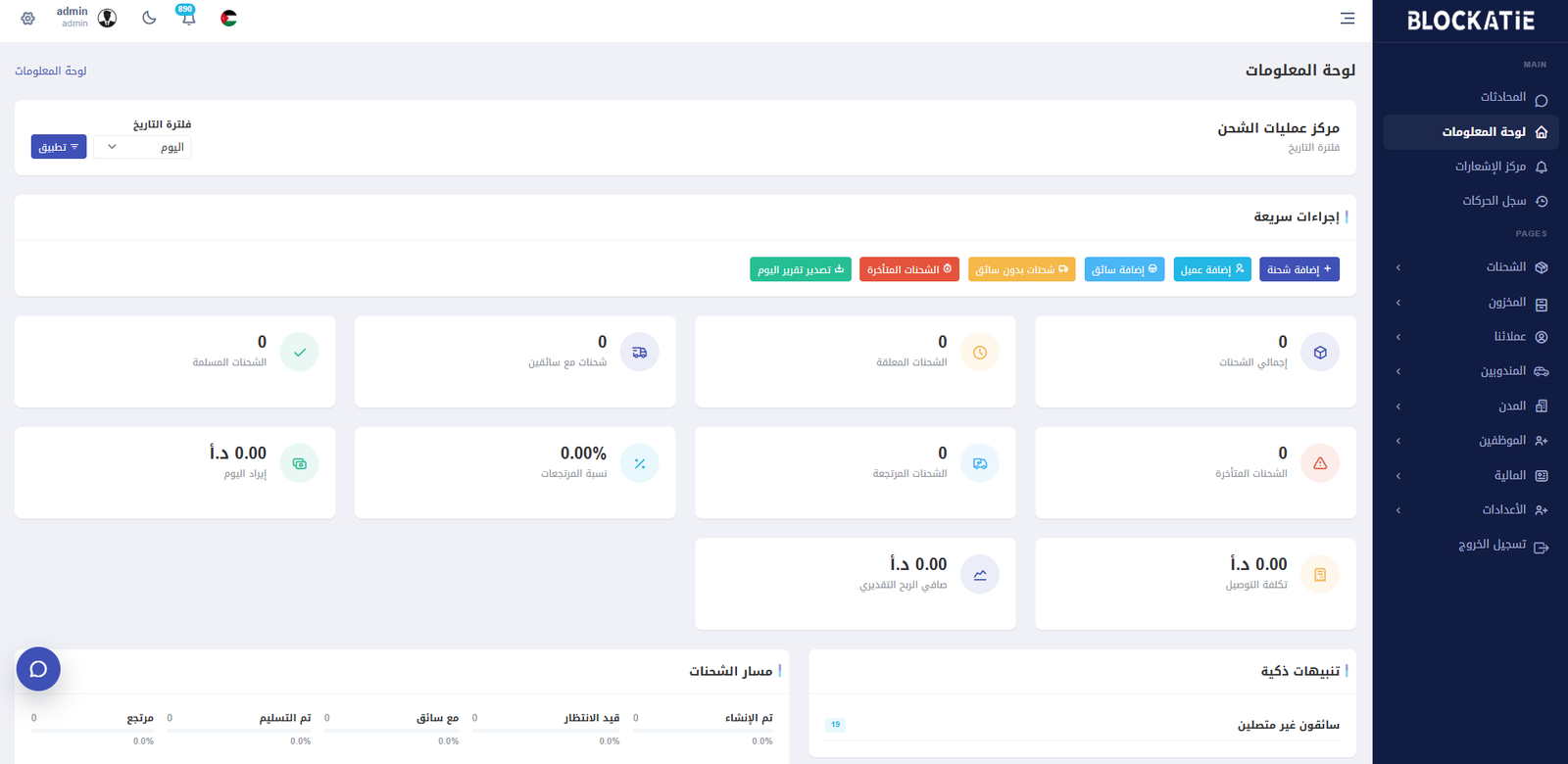The image size is (1568, 764).
Task: Click the الشحنات المتأخرة red button
Action: (x=909, y=269)
